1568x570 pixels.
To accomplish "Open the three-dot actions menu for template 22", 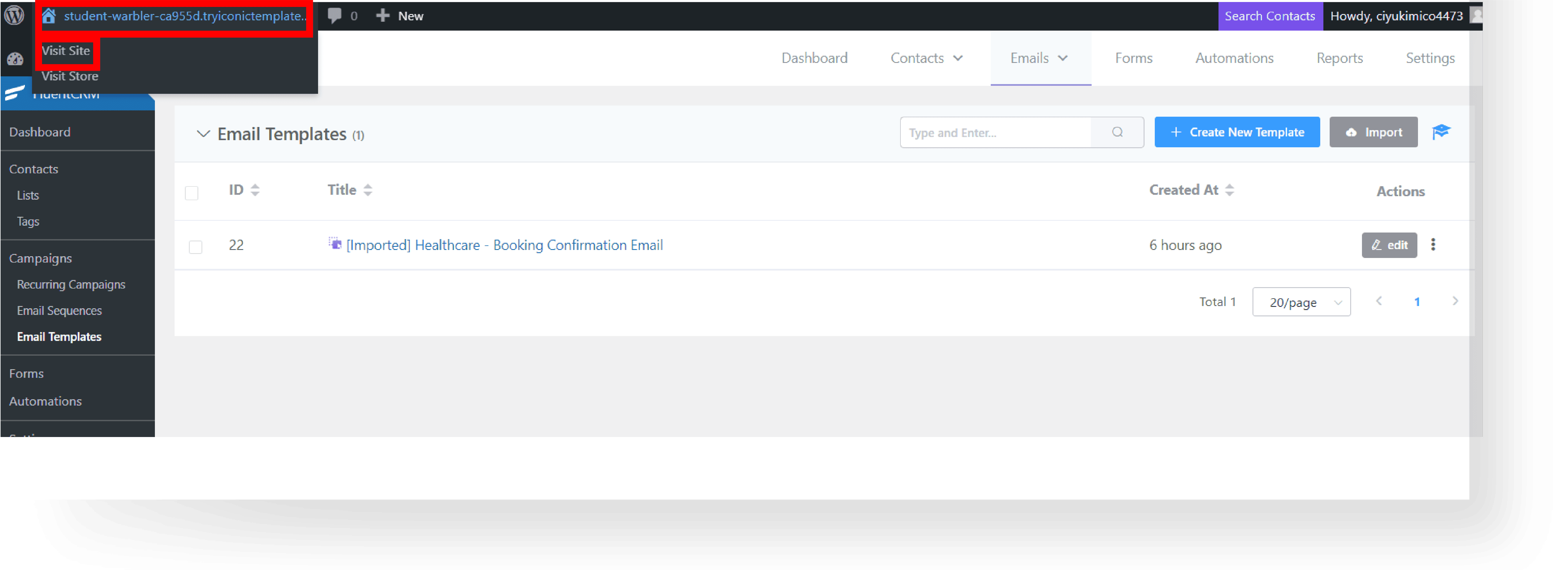I will (x=1433, y=244).
